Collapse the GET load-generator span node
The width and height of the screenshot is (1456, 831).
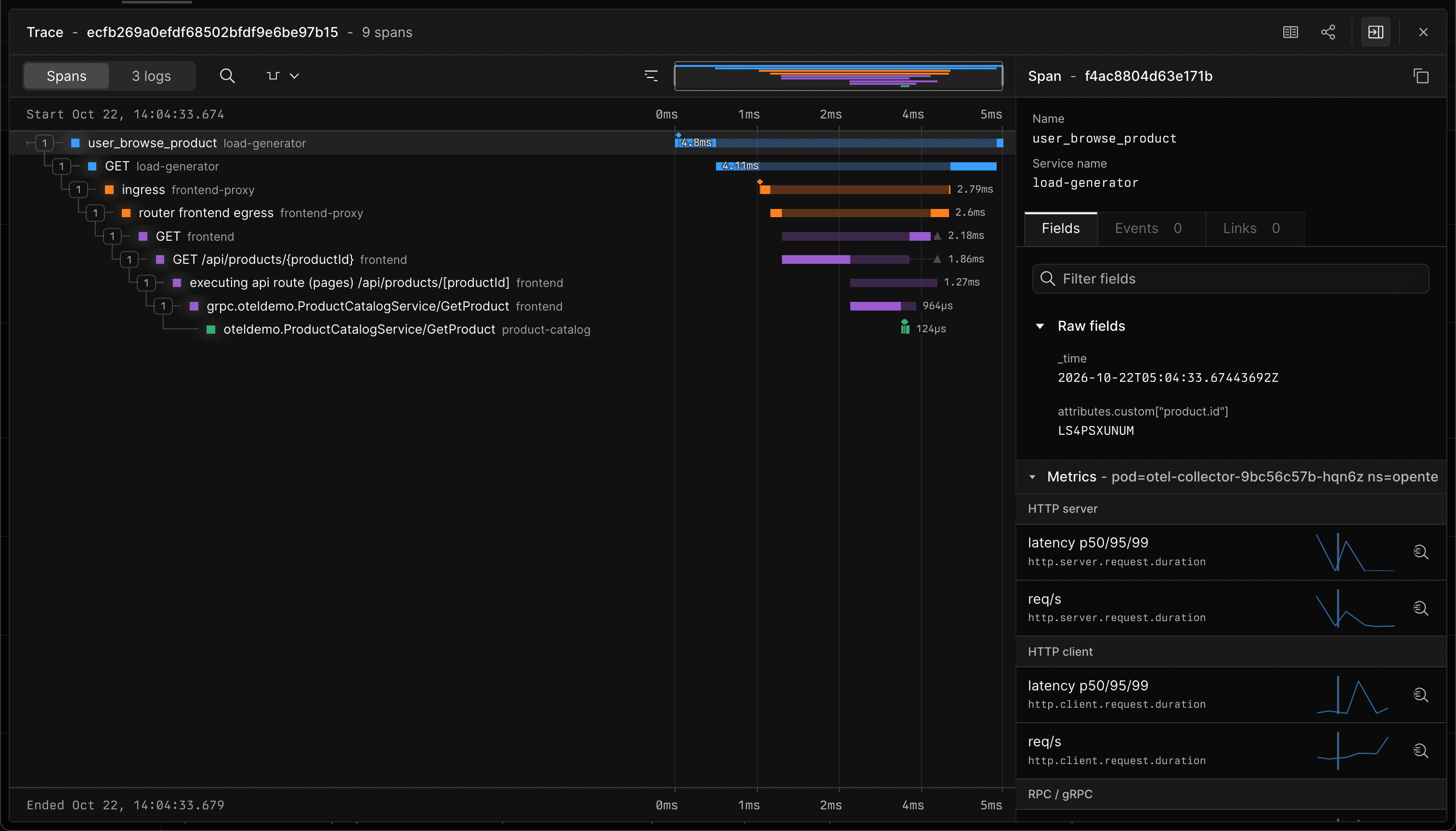(62, 167)
